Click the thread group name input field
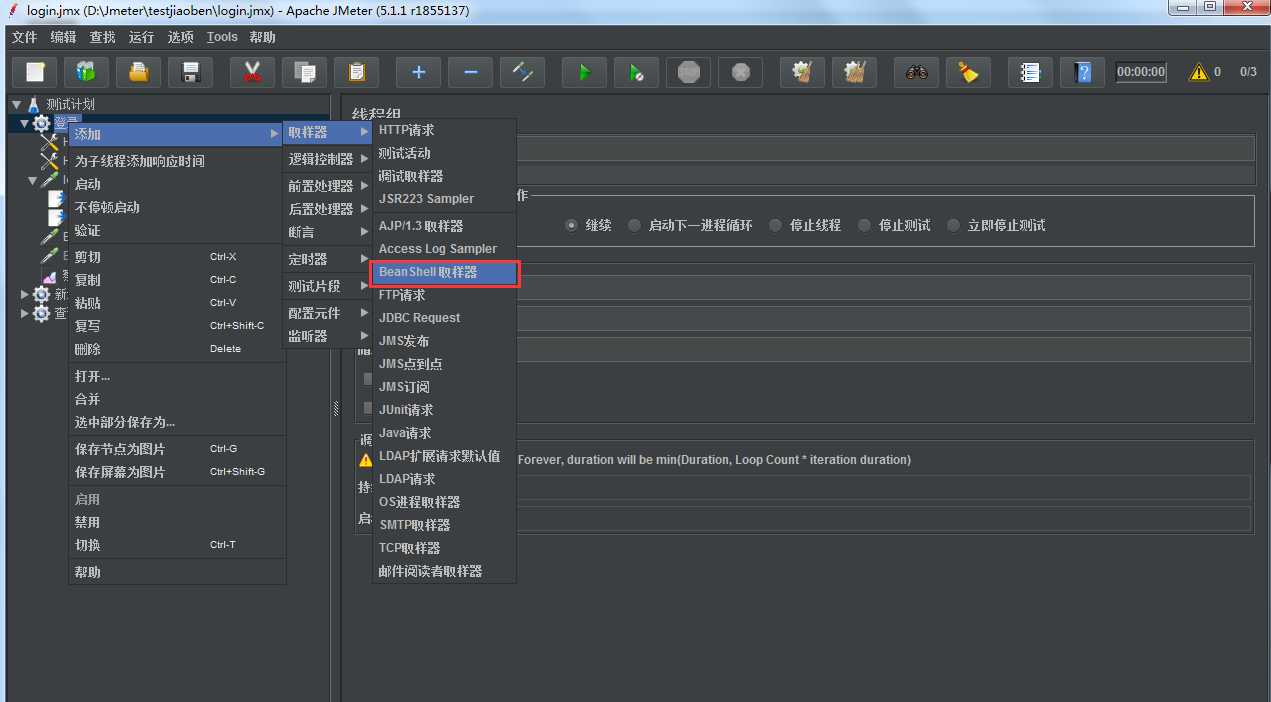1271x702 pixels. [884, 149]
